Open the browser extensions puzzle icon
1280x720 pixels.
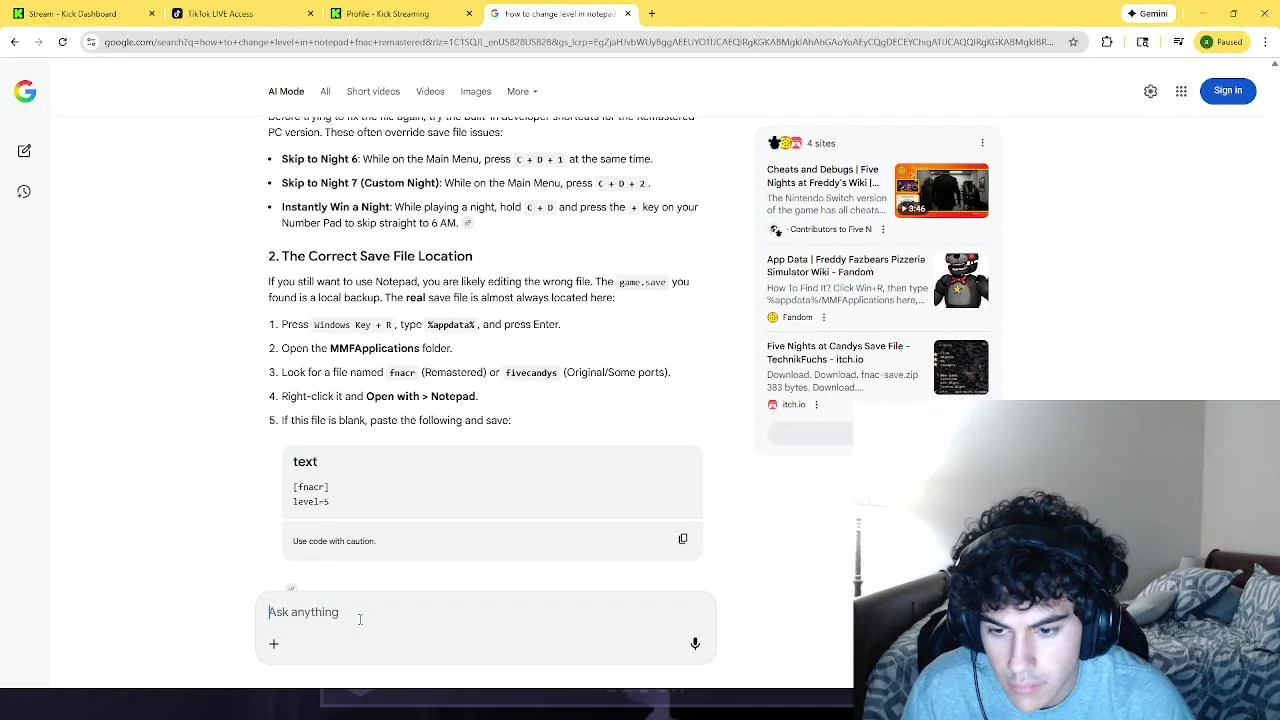pyautogui.click(x=1107, y=42)
